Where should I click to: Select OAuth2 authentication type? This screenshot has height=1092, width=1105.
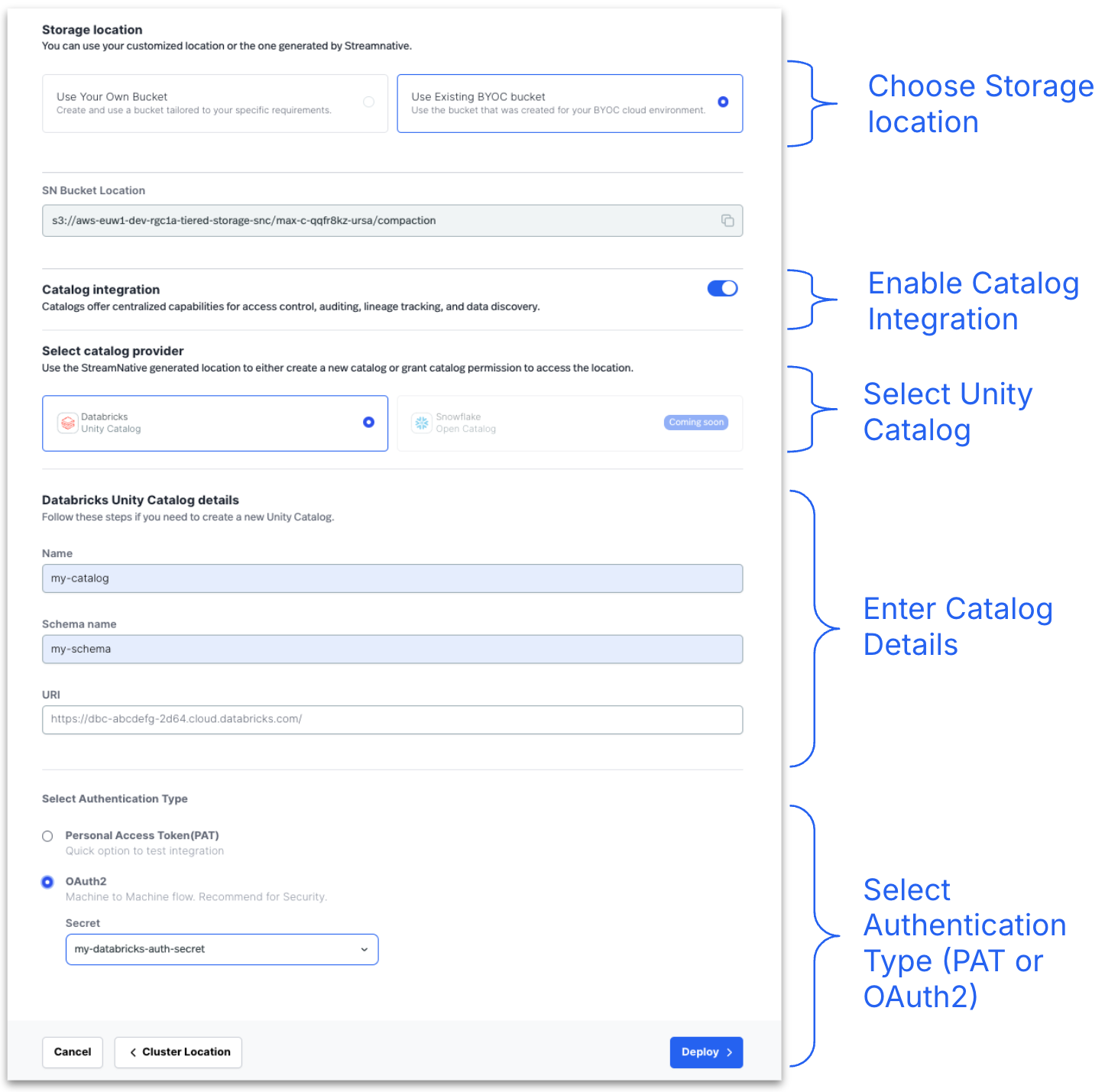point(47,882)
